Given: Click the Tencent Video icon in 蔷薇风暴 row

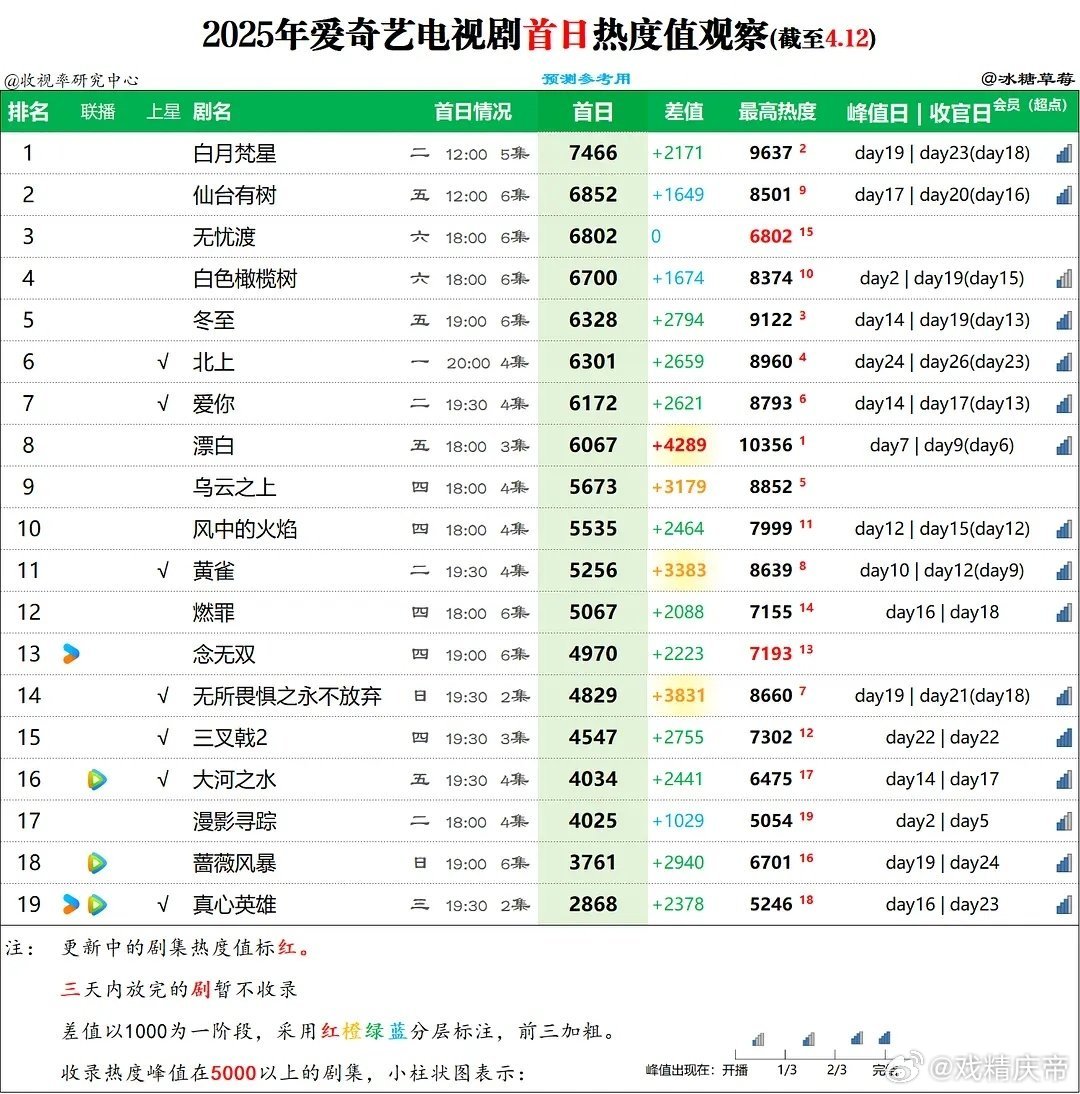Looking at the screenshot, I should [x=97, y=863].
